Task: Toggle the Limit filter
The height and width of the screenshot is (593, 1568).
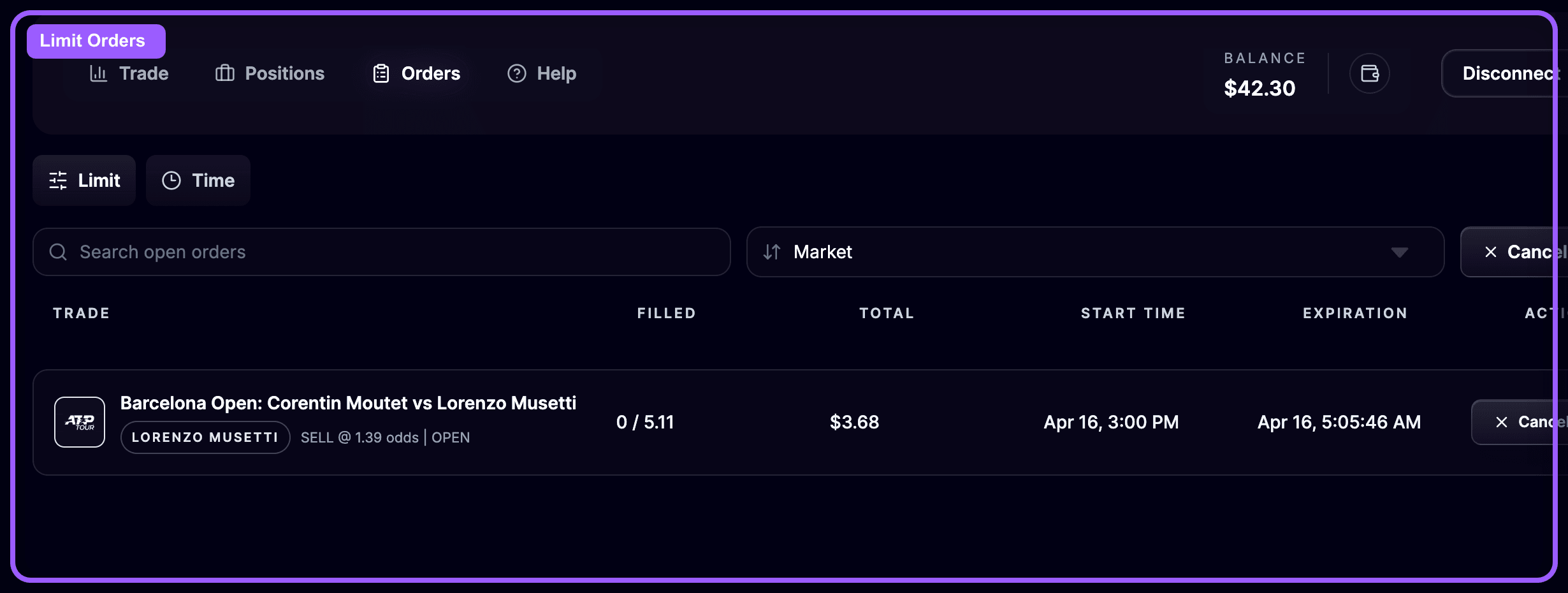Action: click(83, 180)
